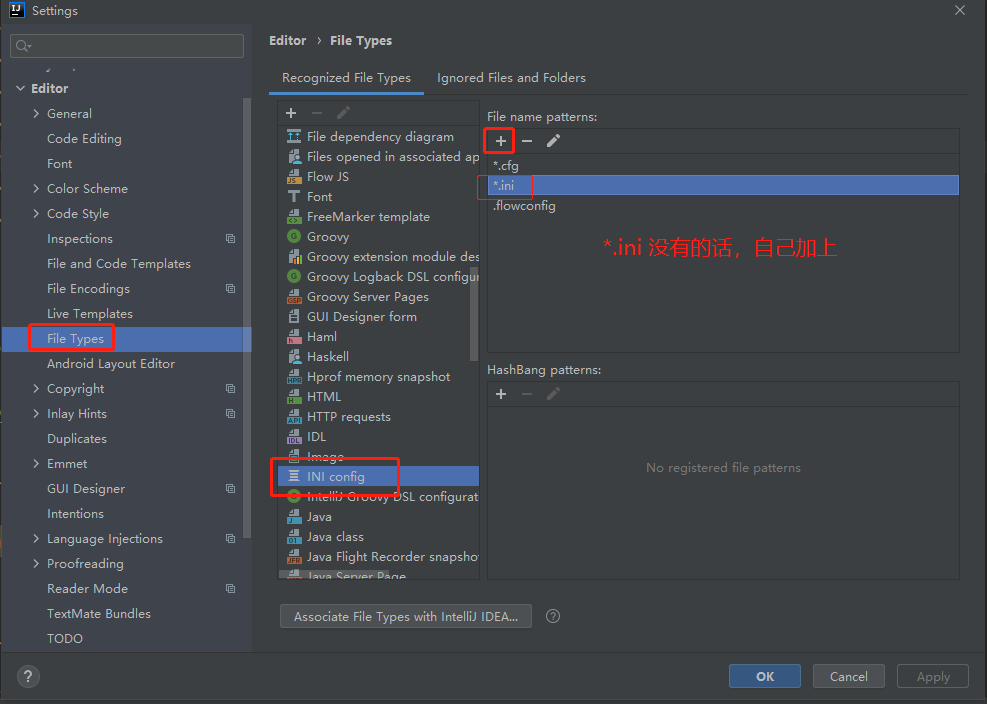Image resolution: width=987 pixels, height=704 pixels.
Task: Click the Apply button
Action: click(x=933, y=676)
